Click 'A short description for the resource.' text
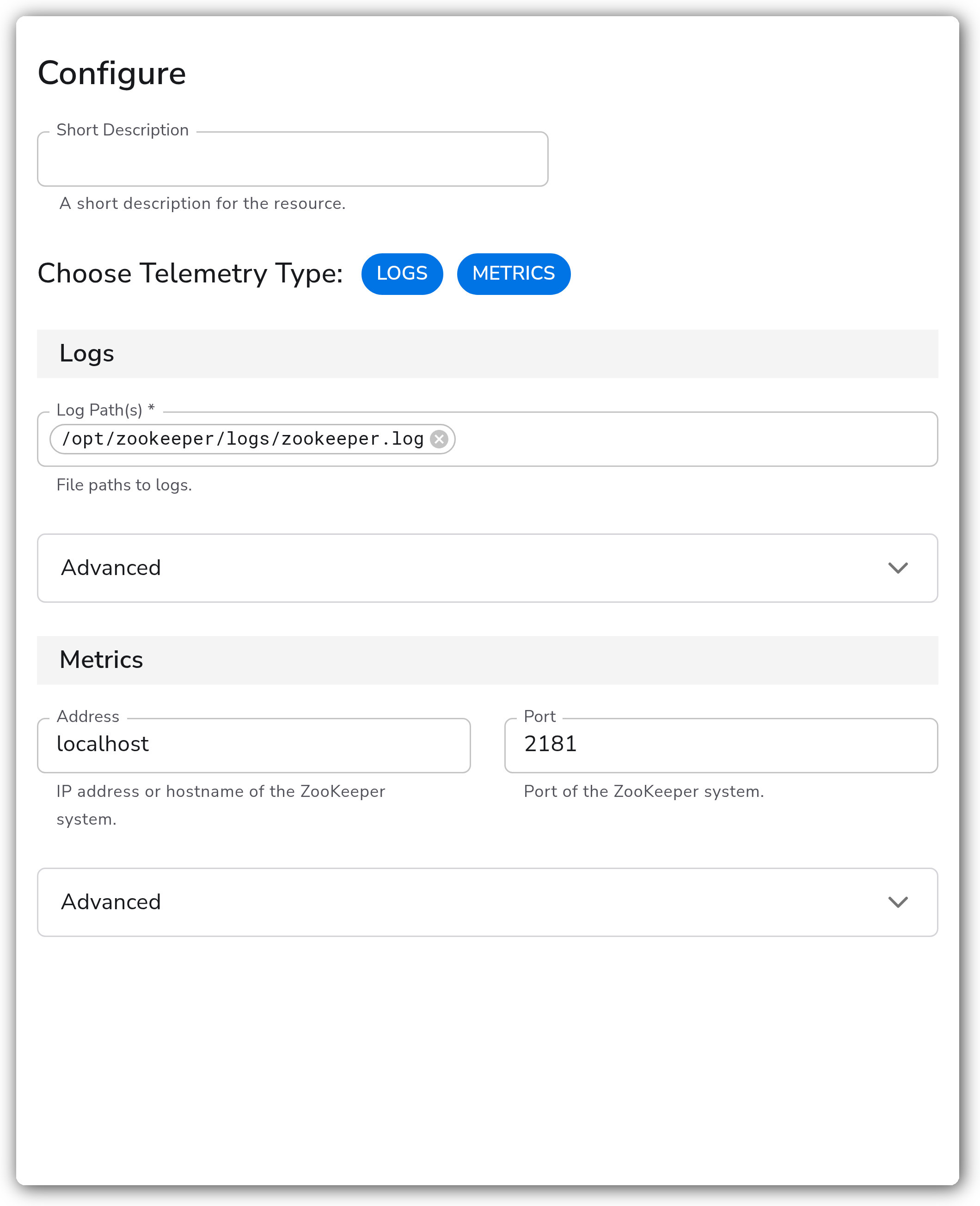Viewport: 980px width, 1206px height. pyautogui.click(x=202, y=203)
